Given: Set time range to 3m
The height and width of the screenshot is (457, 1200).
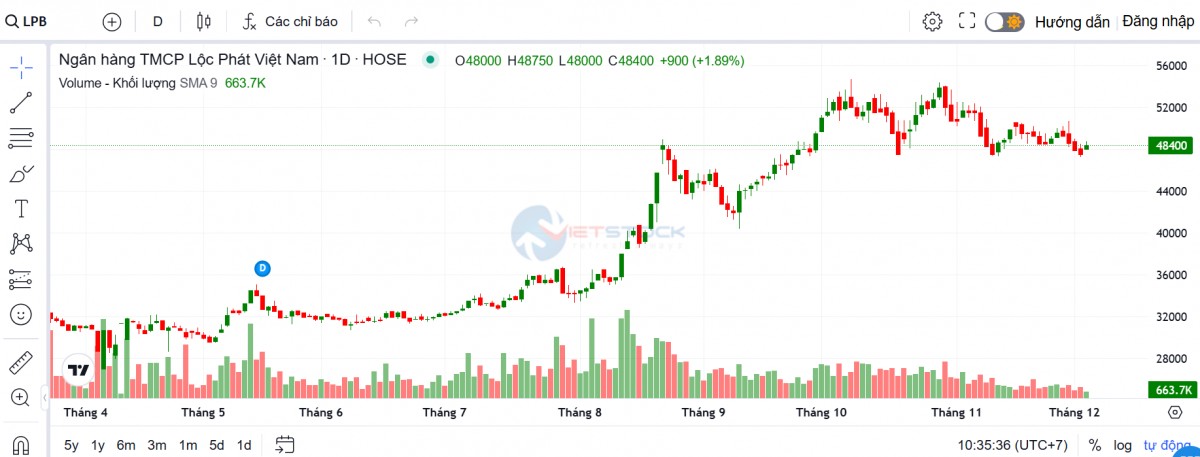Looking at the screenshot, I should tap(157, 445).
